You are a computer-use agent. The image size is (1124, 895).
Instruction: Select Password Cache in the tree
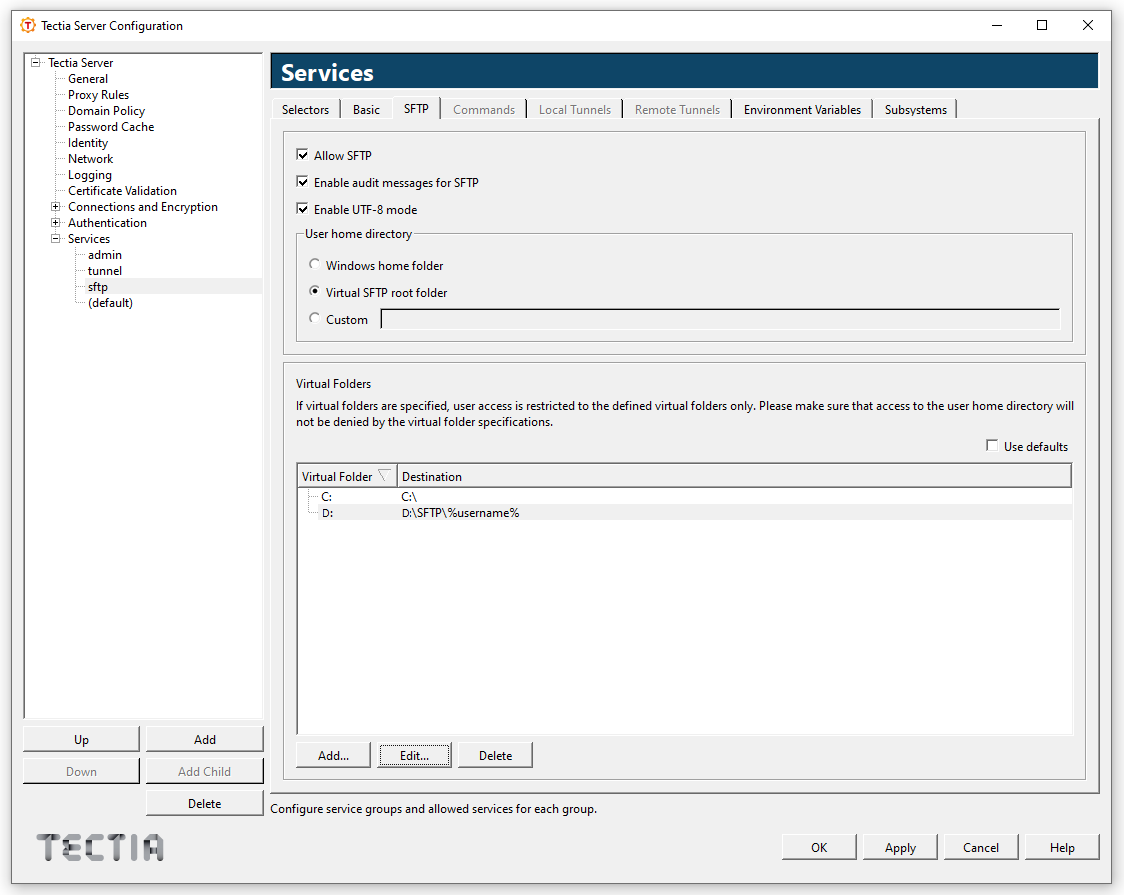click(111, 127)
